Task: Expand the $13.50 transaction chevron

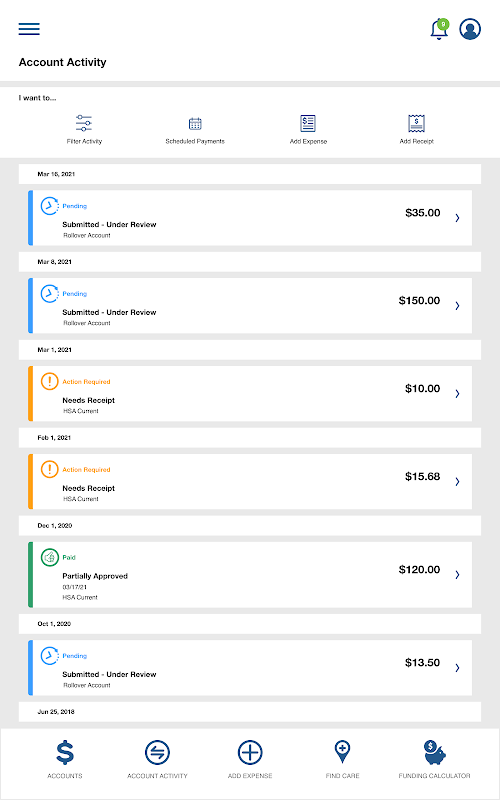Action: (x=457, y=668)
